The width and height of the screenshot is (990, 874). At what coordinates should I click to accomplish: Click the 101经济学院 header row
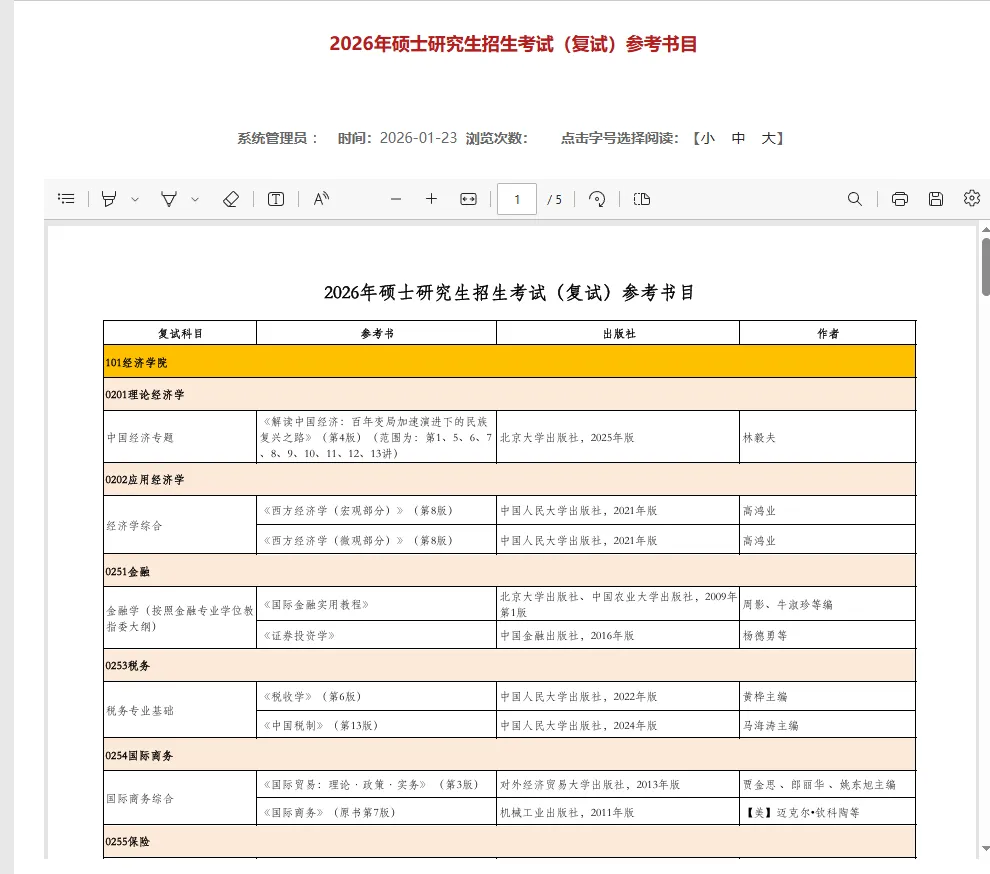tap(510, 362)
